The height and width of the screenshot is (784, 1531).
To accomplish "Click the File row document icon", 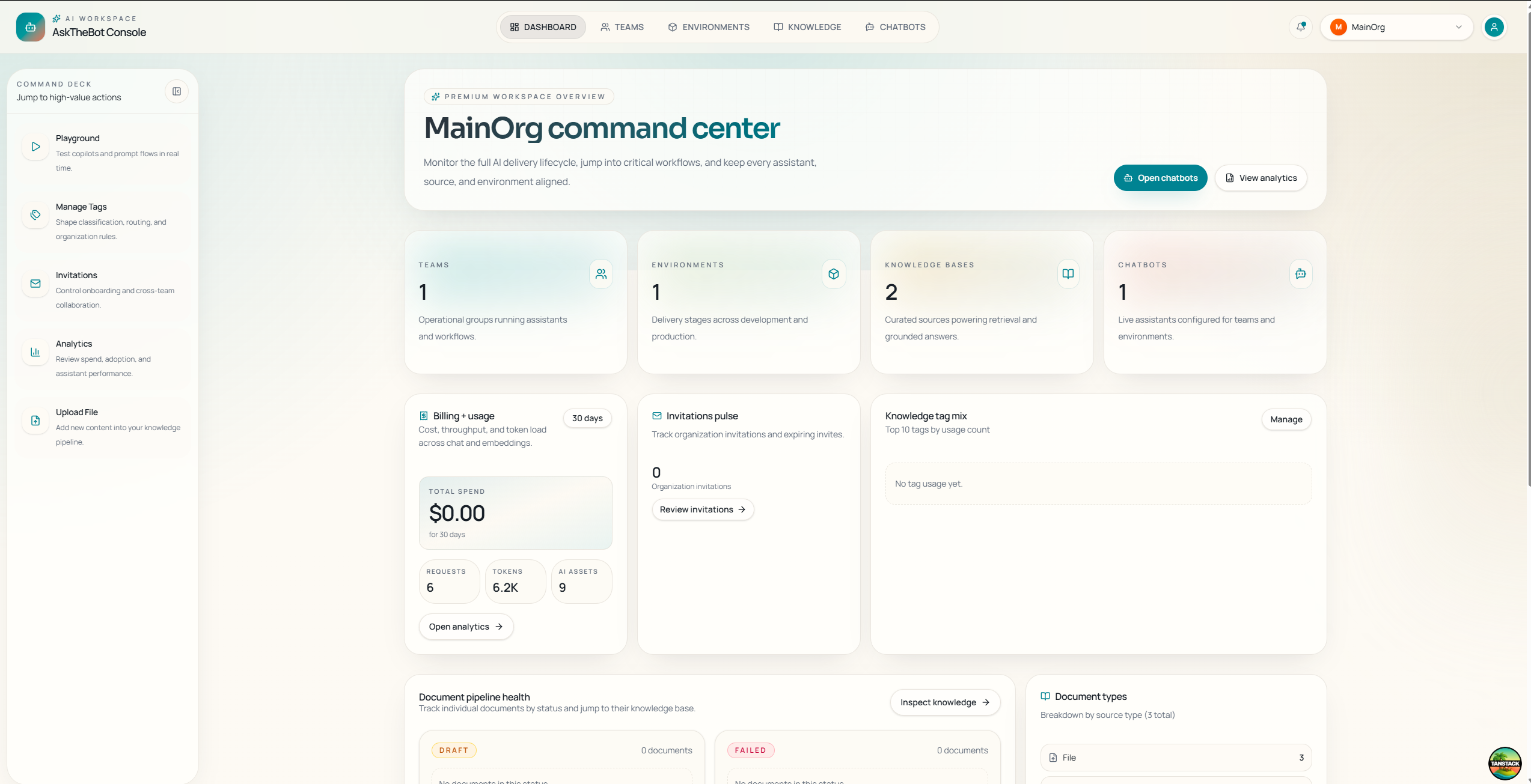I will point(1053,758).
